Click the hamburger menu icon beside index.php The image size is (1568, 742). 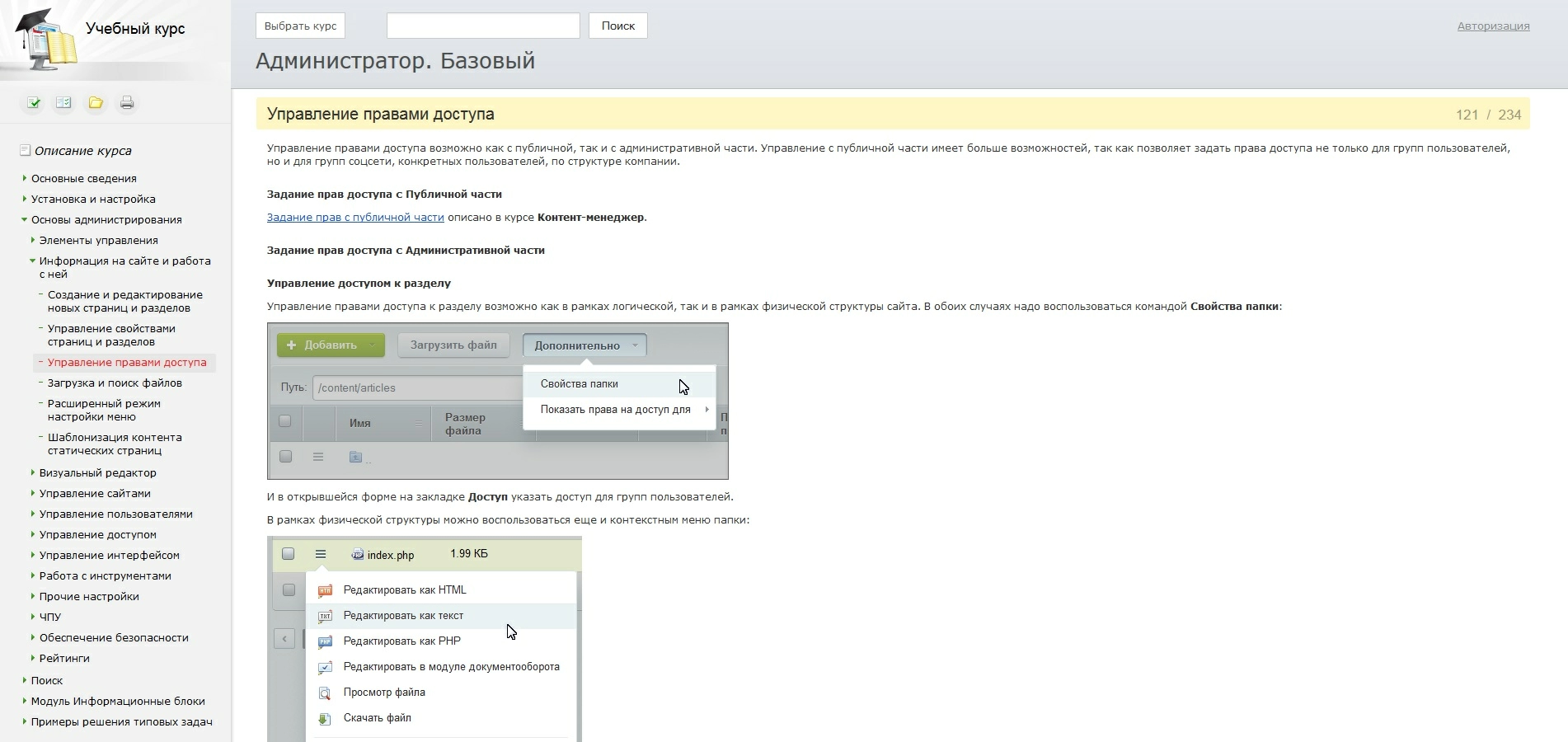coord(321,554)
